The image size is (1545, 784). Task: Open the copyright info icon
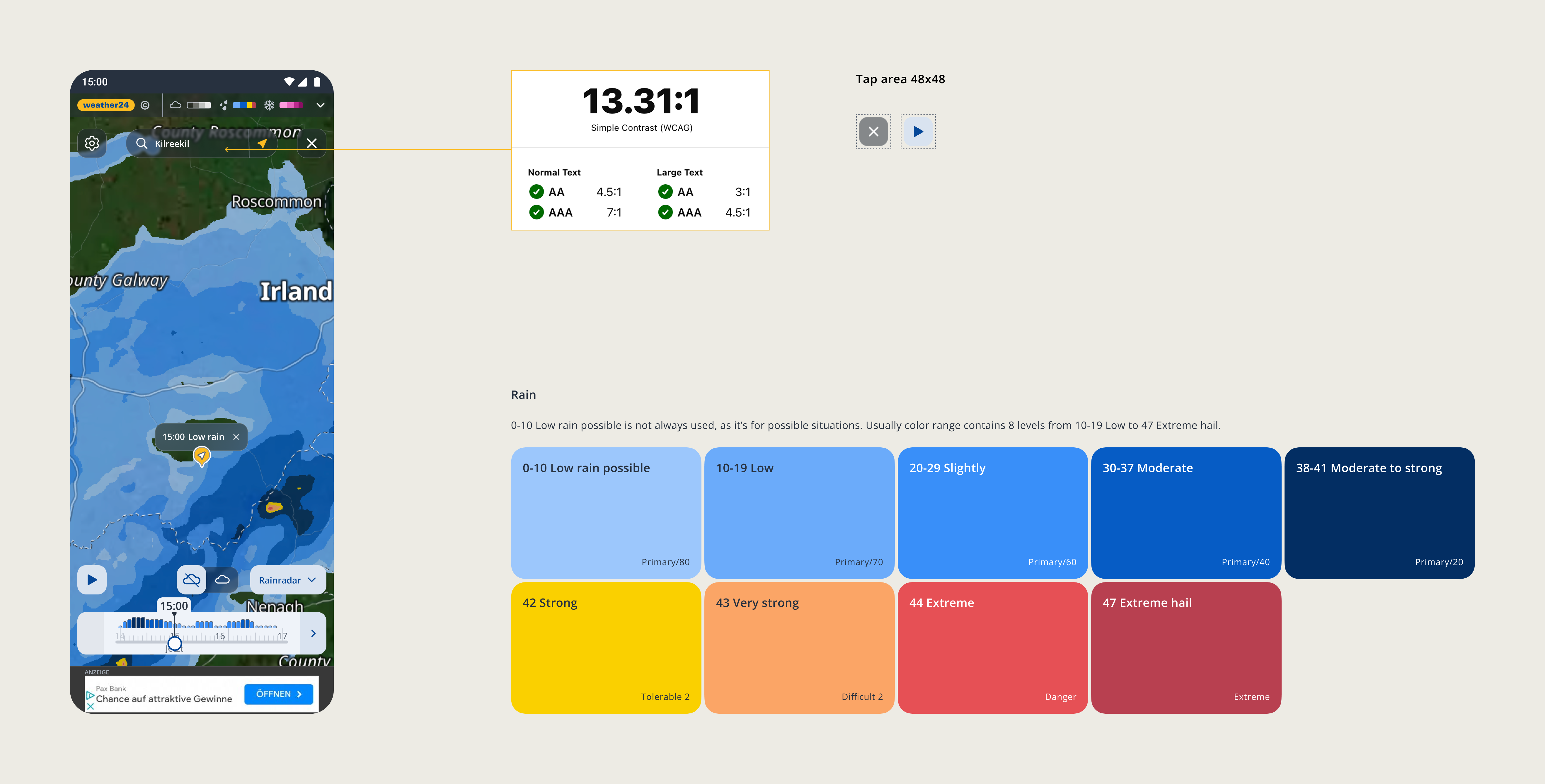click(x=145, y=105)
